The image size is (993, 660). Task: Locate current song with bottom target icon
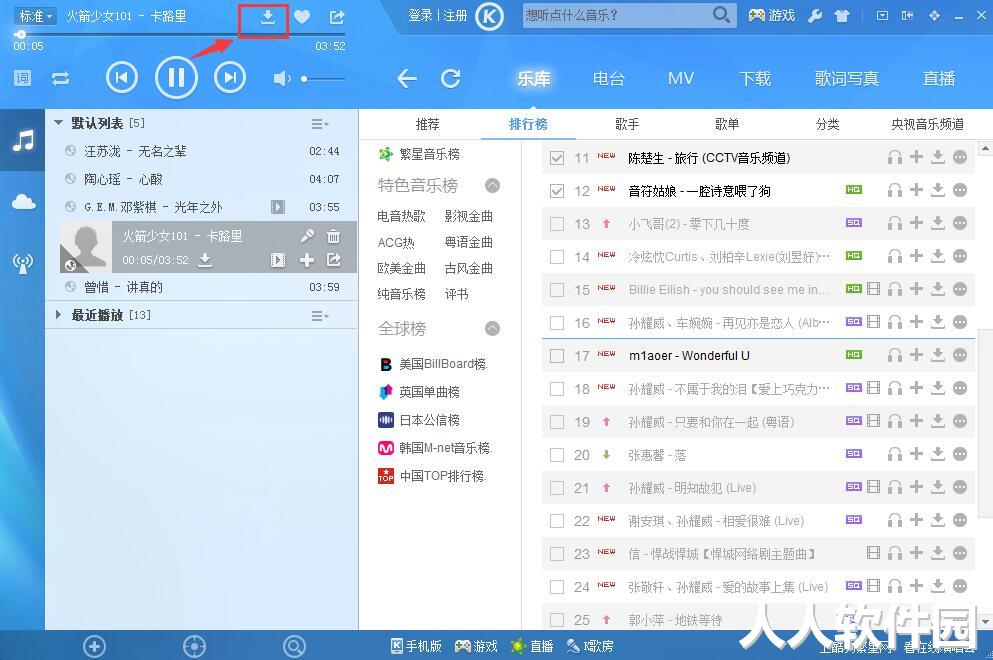click(x=194, y=646)
